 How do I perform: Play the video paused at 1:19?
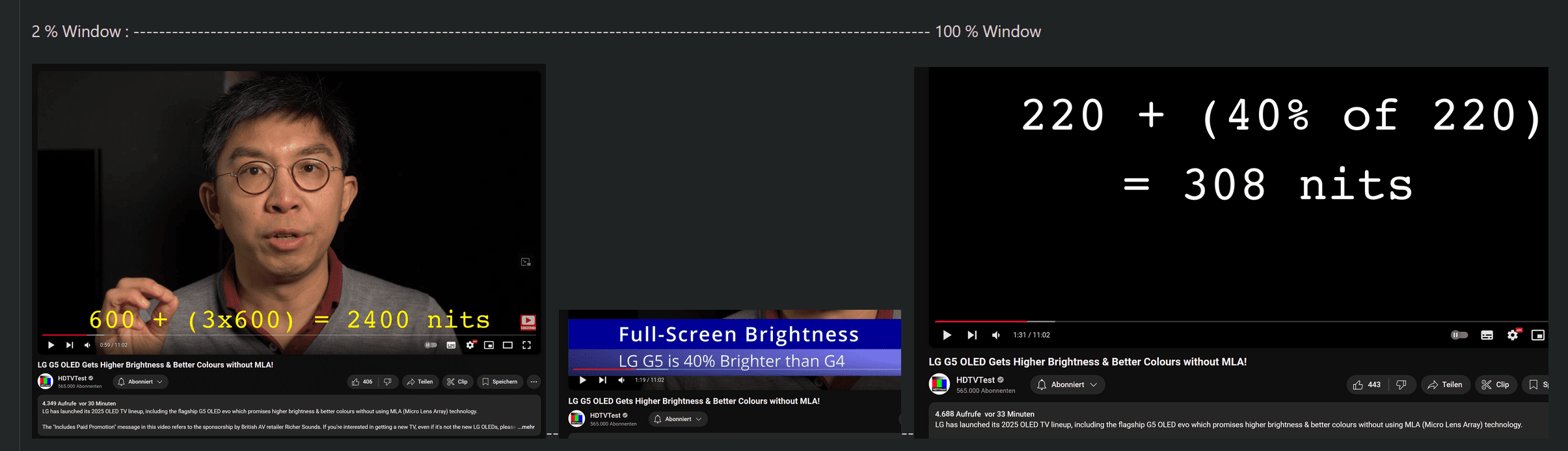pos(583,380)
